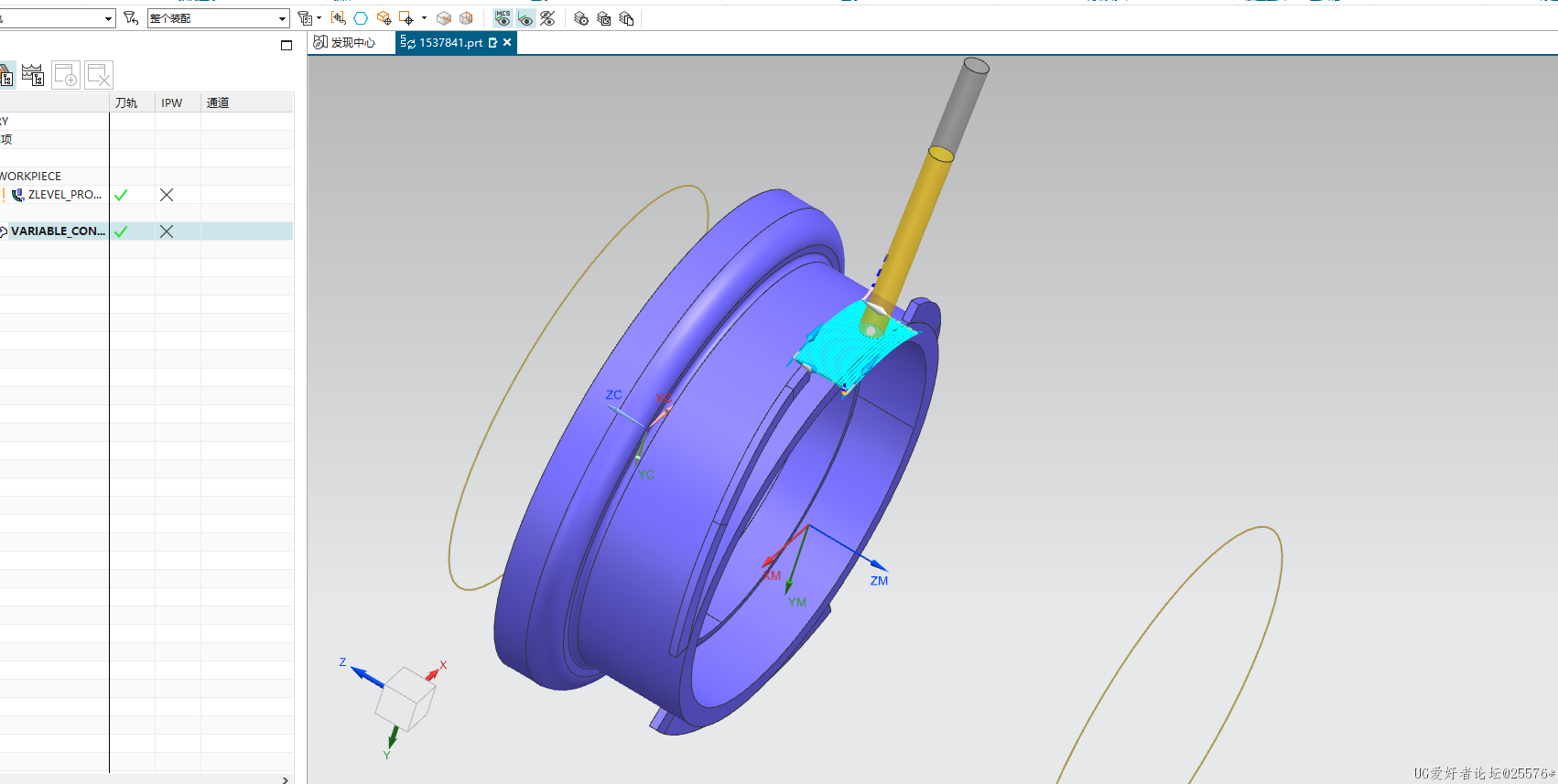Click the create window plus icon
The width and height of the screenshot is (1558, 784).
point(66,75)
